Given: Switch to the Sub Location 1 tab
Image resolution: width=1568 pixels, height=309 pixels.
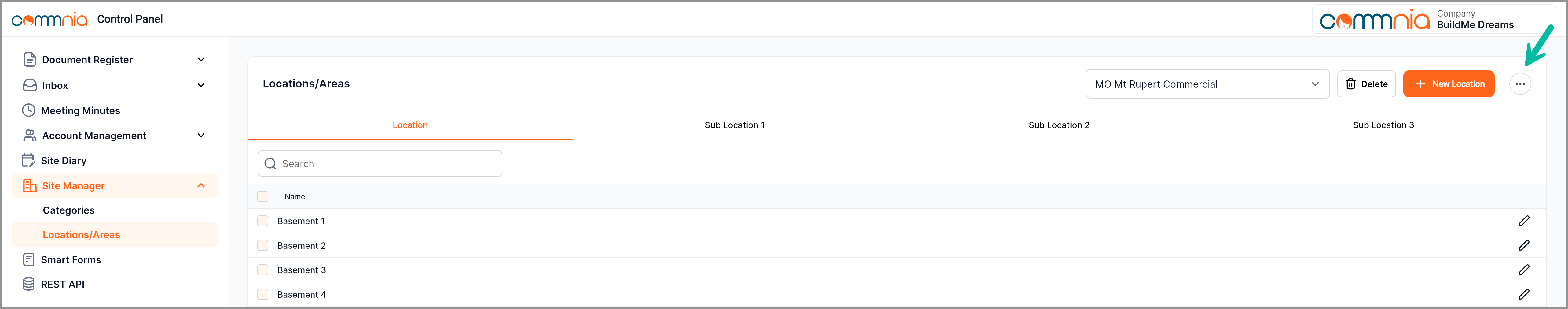Looking at the screenshot, I should [x=734, y=125].
